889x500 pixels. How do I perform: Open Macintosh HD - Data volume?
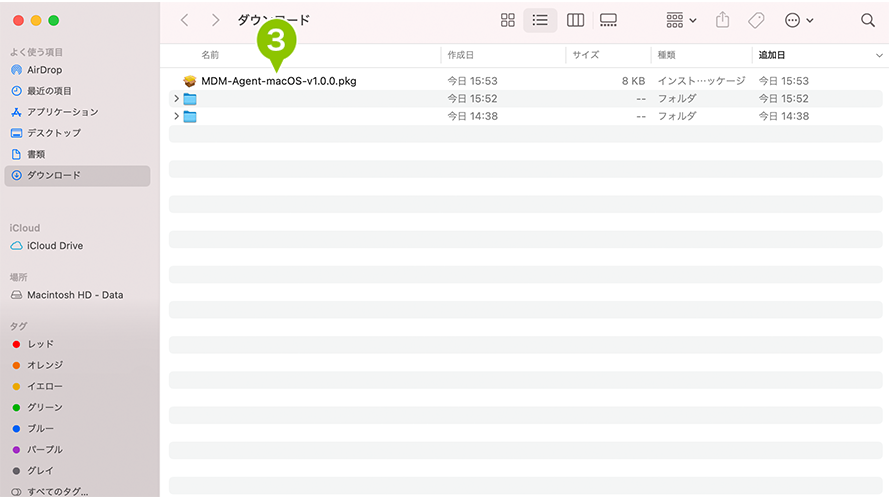pyautogui.click(x=78, y=295)
